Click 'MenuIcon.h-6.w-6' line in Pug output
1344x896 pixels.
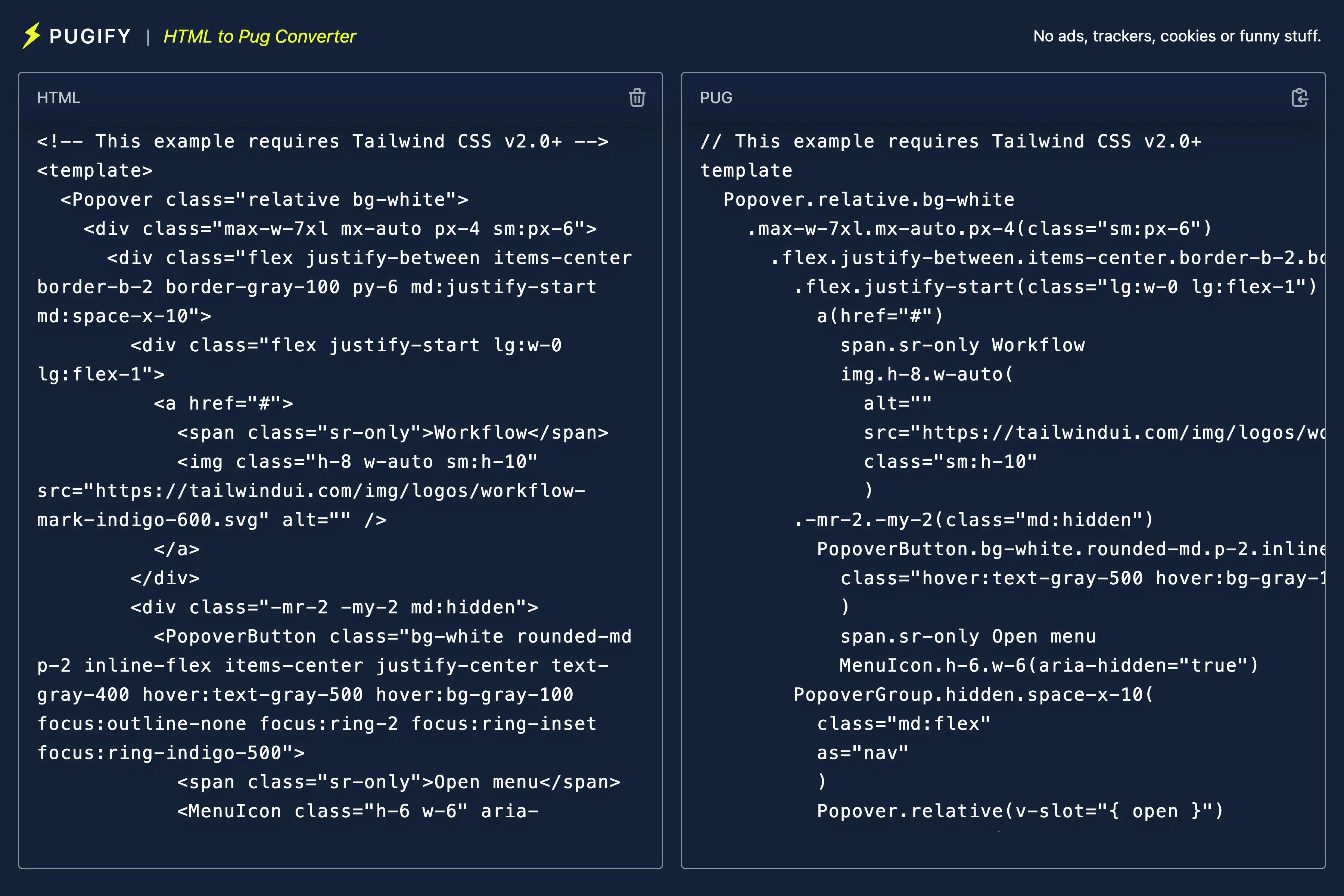(1049, 665)
